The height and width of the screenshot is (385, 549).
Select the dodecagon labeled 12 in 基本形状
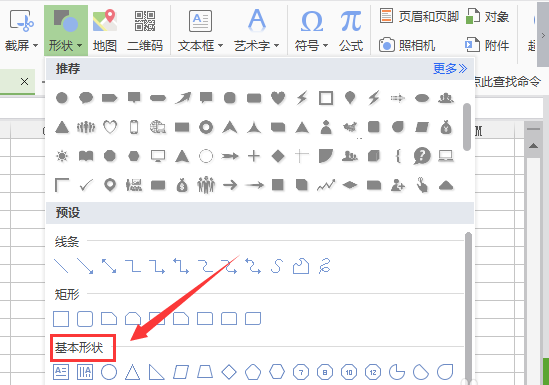pyautogui.click(x=373, y=372)
